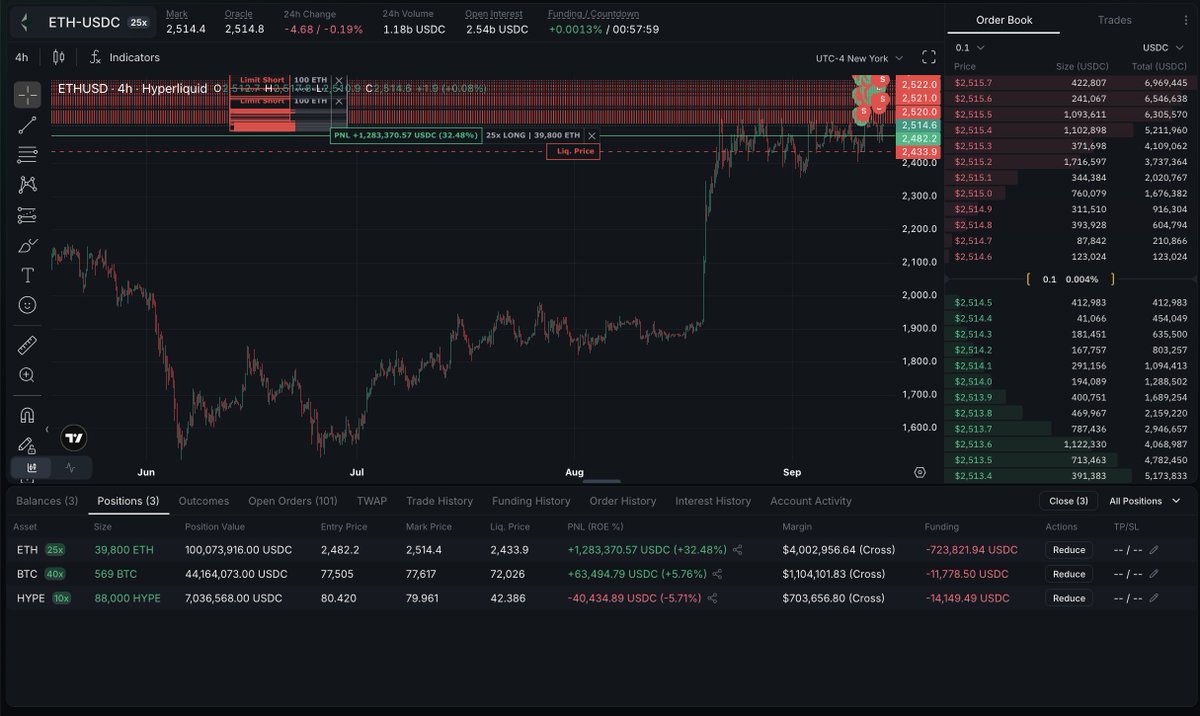The width and height of the screenshot is (1200, 716).
Task: Open the Order History tab
Action: 623,501
